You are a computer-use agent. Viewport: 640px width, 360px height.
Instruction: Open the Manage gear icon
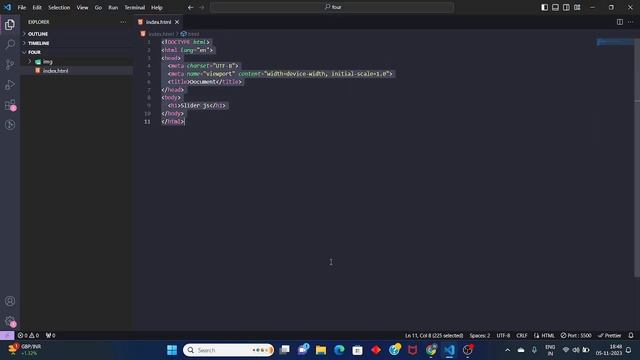click(x=10, y=321)
